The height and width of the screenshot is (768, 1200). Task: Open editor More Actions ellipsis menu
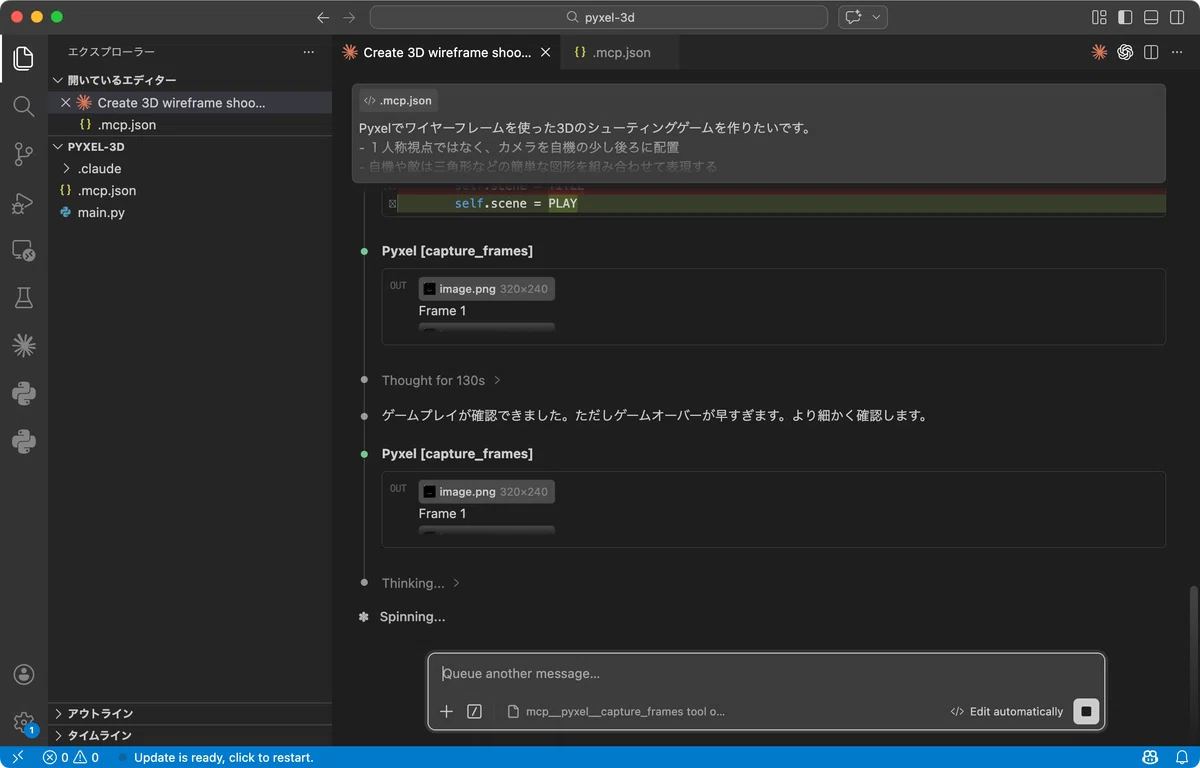pos(1177,52)
